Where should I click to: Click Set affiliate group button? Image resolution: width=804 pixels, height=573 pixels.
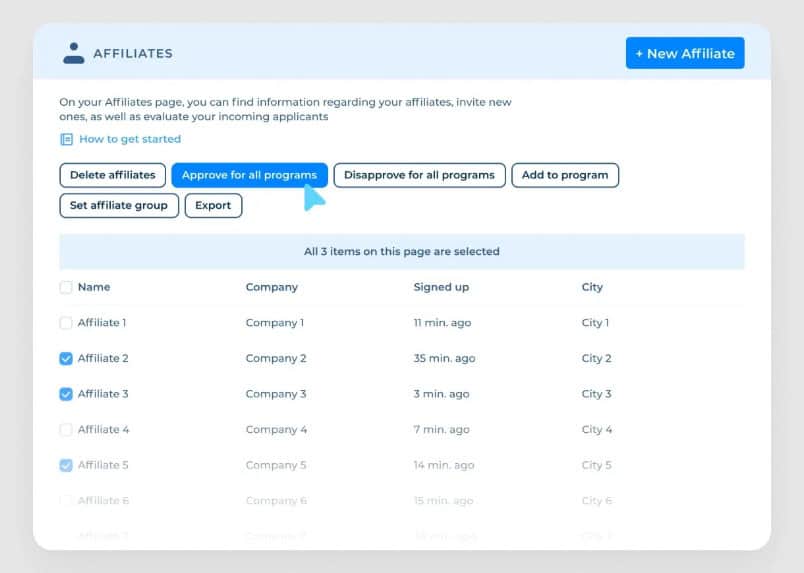pyautogui.click(x=119, y=205)
